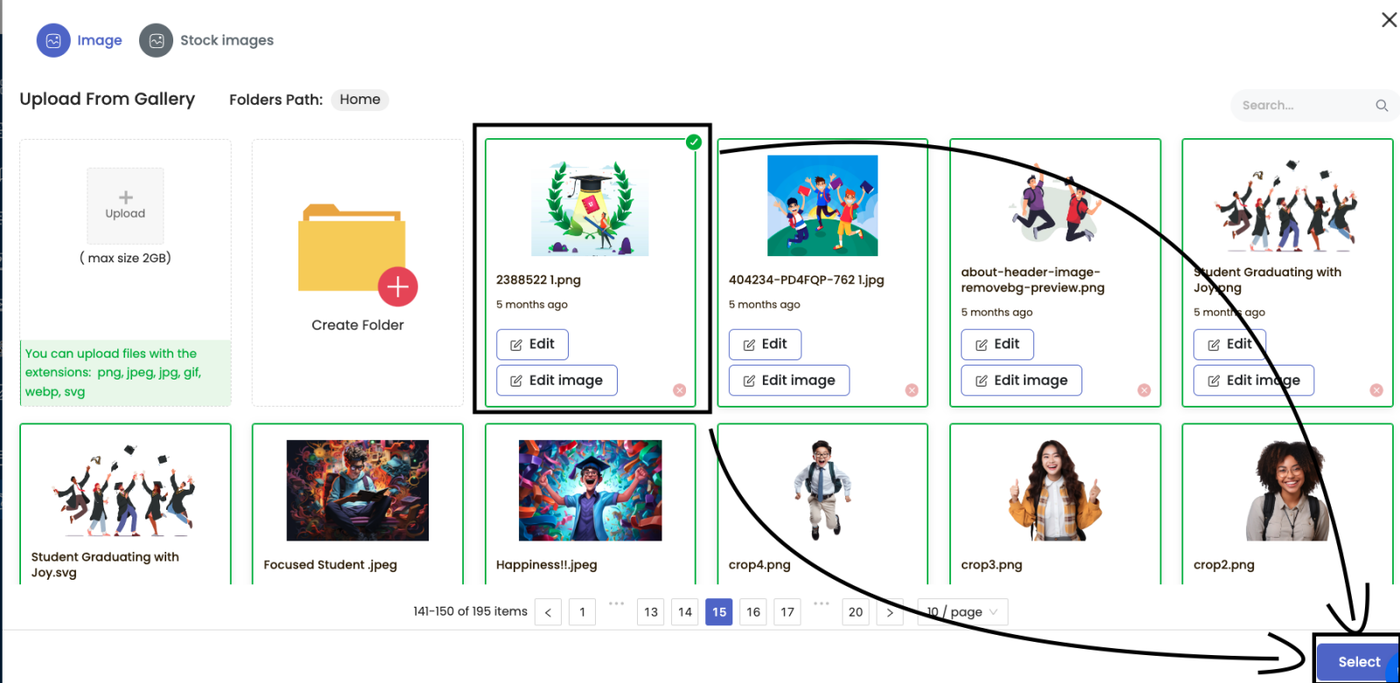The width and height of the screenshot is (1400, 683).
Task: Go to previous page with left chevron
Action: click(x=548, y=612)
